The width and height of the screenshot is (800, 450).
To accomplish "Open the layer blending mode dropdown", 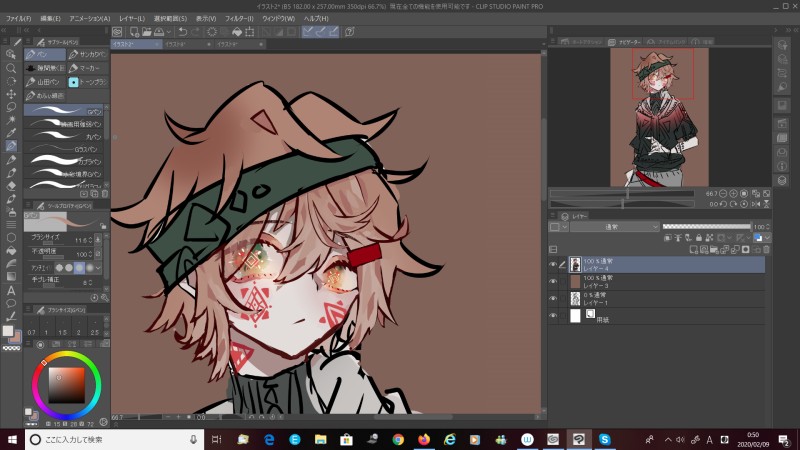I will tap(614, 227).
